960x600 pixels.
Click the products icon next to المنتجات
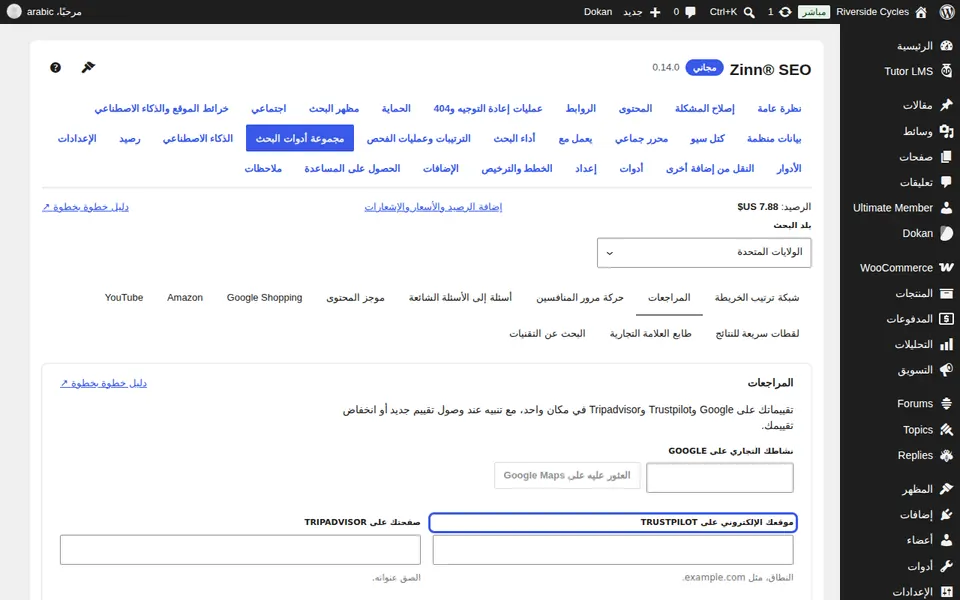pyautogui.click(x=947, y=293)
